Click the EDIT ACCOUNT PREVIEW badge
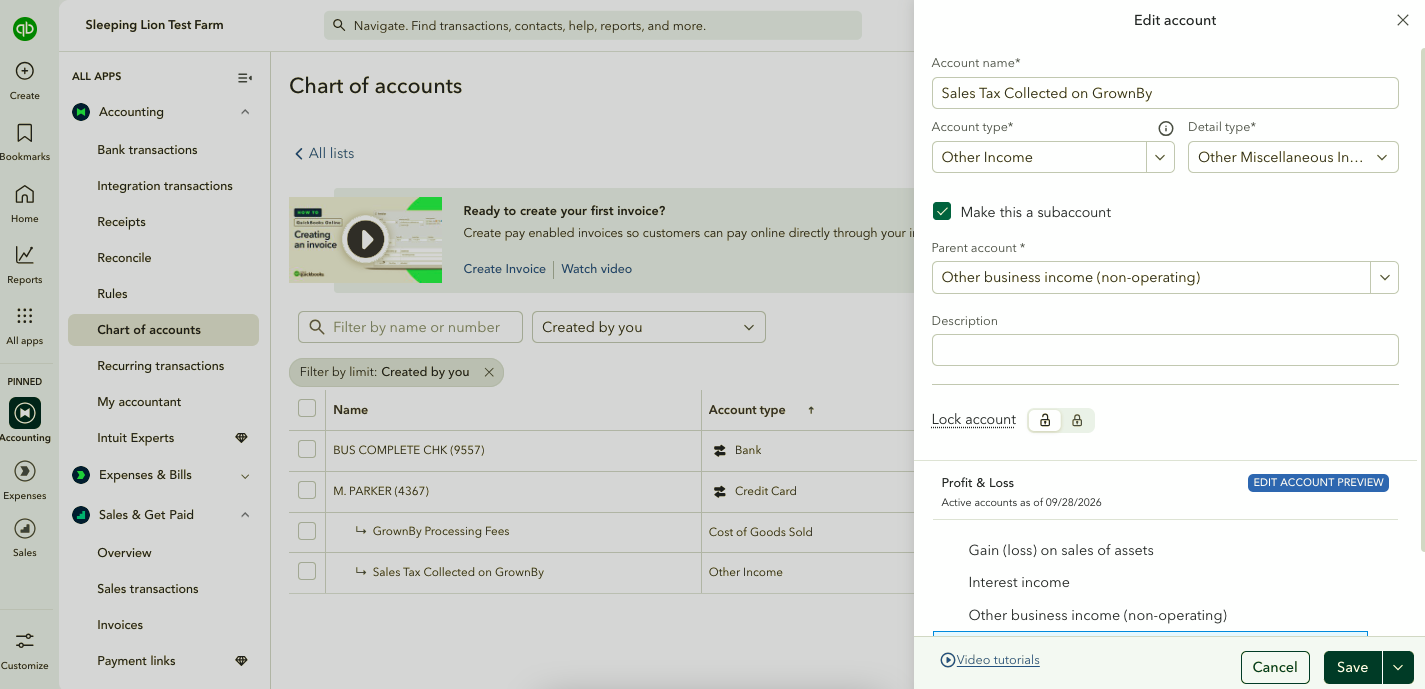Screen dimensions: 1425x689 tap(1319, 483)
